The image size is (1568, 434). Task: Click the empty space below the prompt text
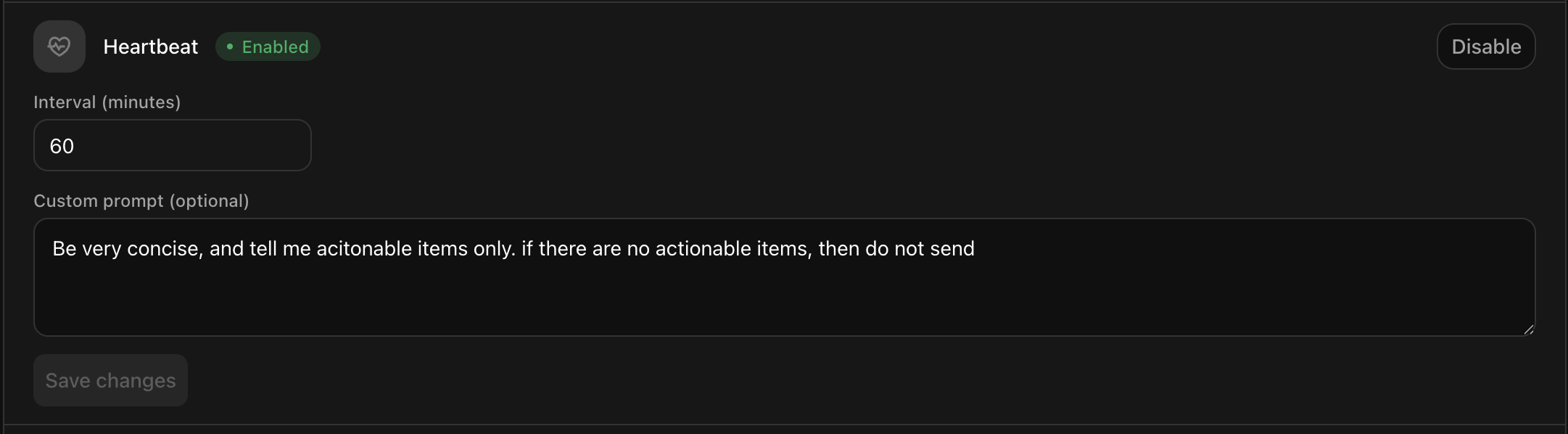pos(783,301)
